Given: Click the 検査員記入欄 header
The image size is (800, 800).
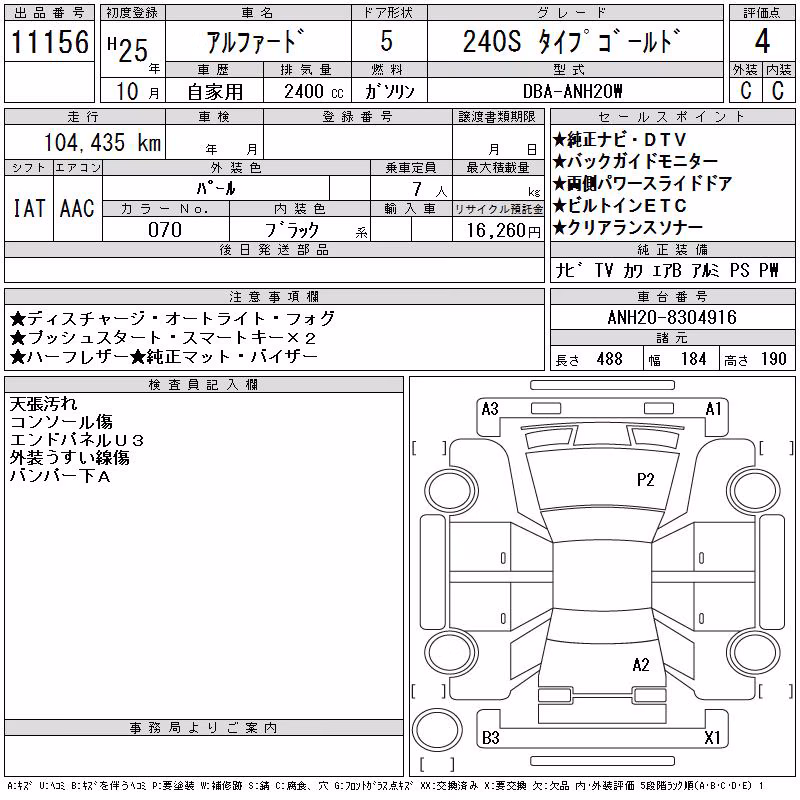Looking at the screenshot, I should click(x=204, y=385).
